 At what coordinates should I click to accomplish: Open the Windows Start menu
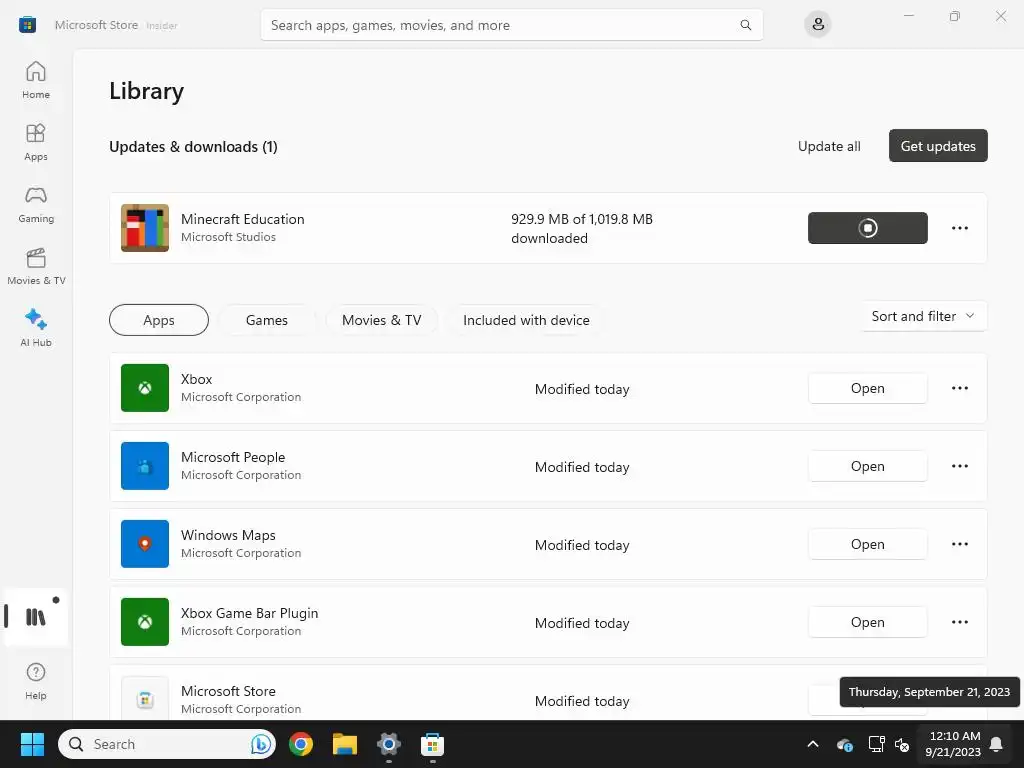click(32, 744)
